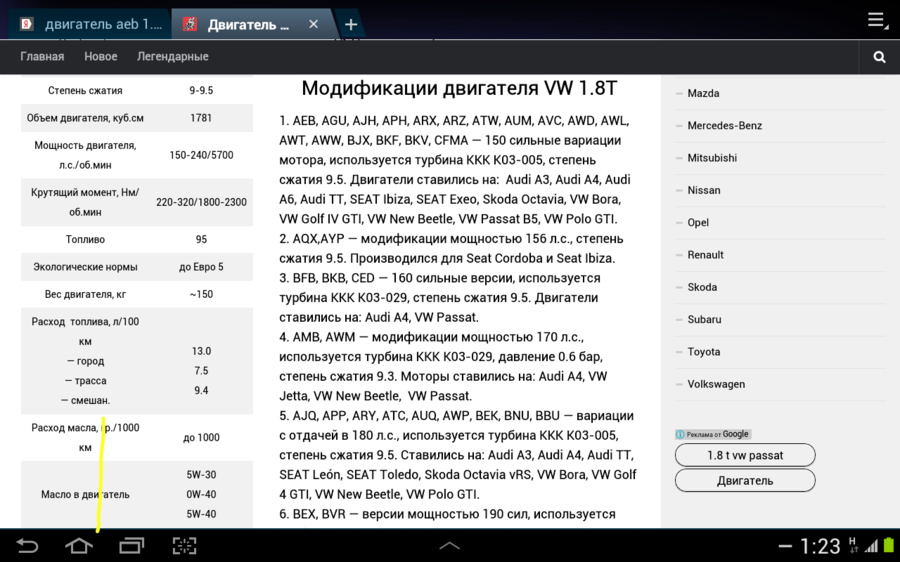Click the Двигатель ad button
Screen dimensions: 900x562
tap(745, 480)
